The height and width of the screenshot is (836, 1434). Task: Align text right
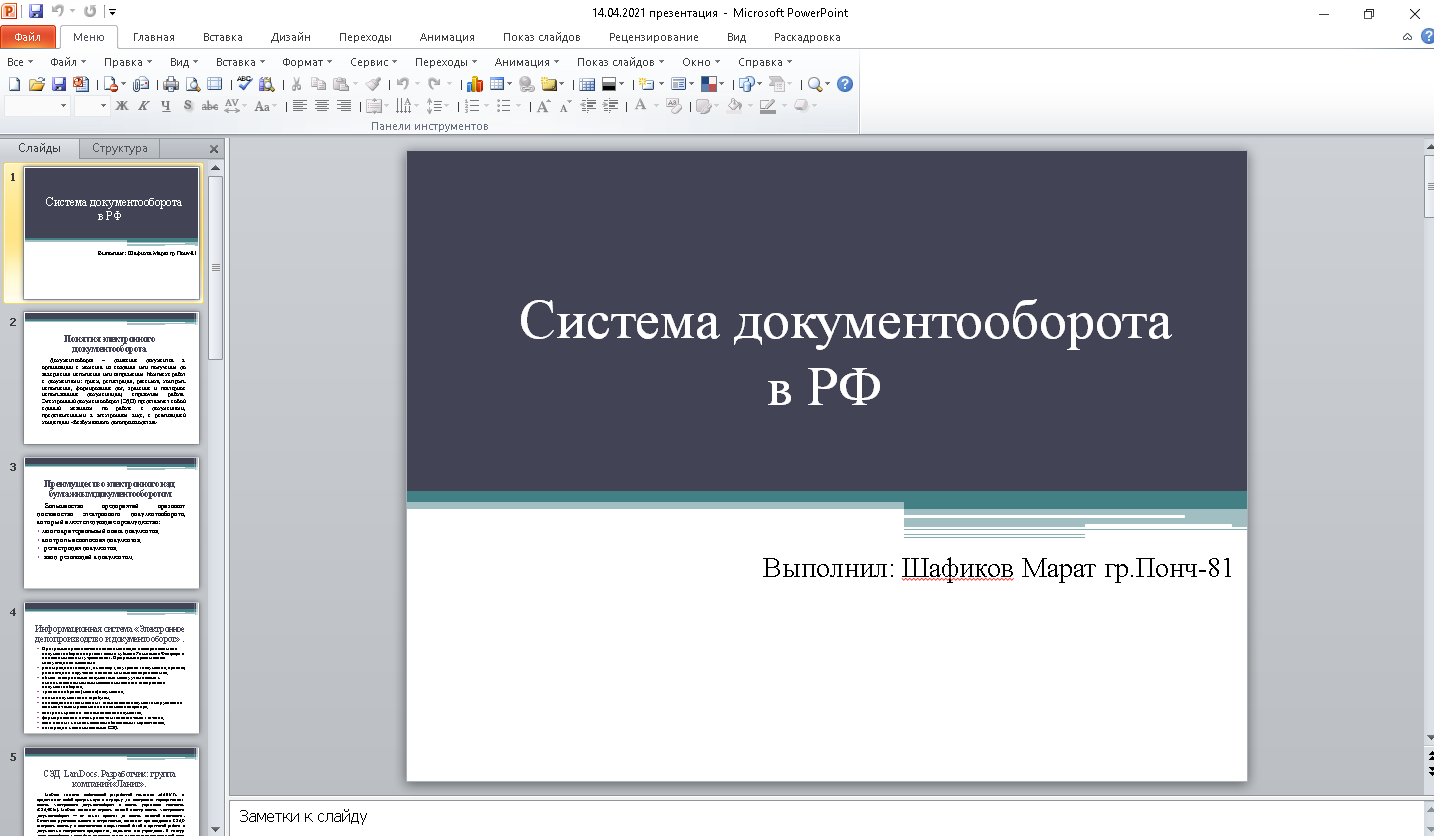point(343,106)
